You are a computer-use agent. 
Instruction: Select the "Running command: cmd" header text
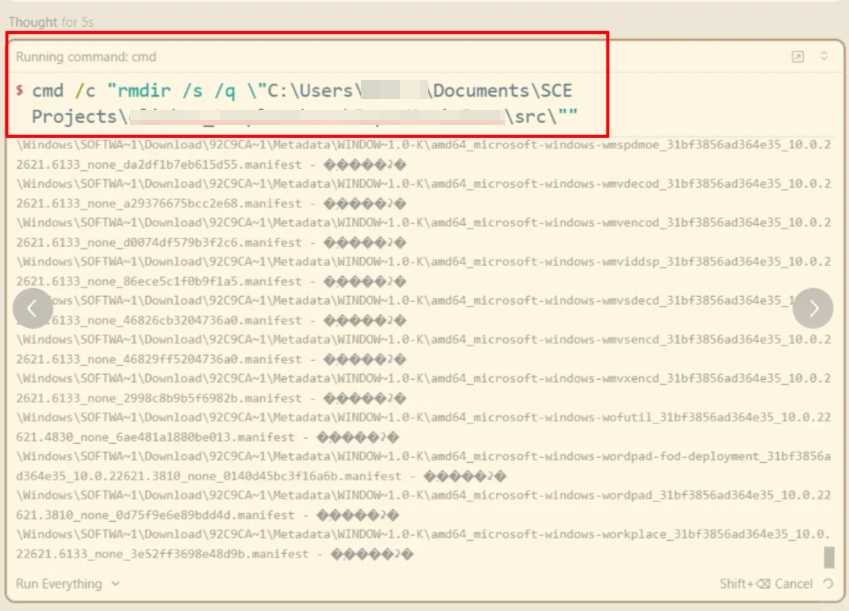(86, 57)
